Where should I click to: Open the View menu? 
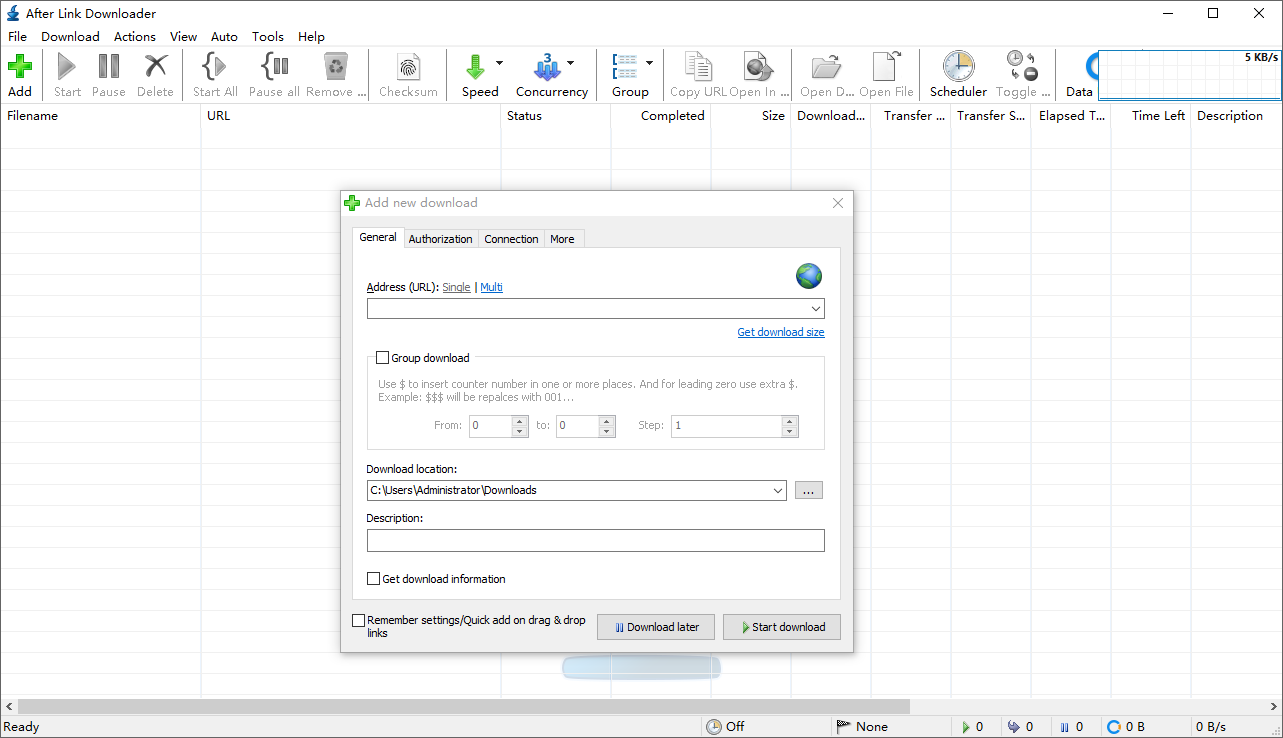(184, 37)
